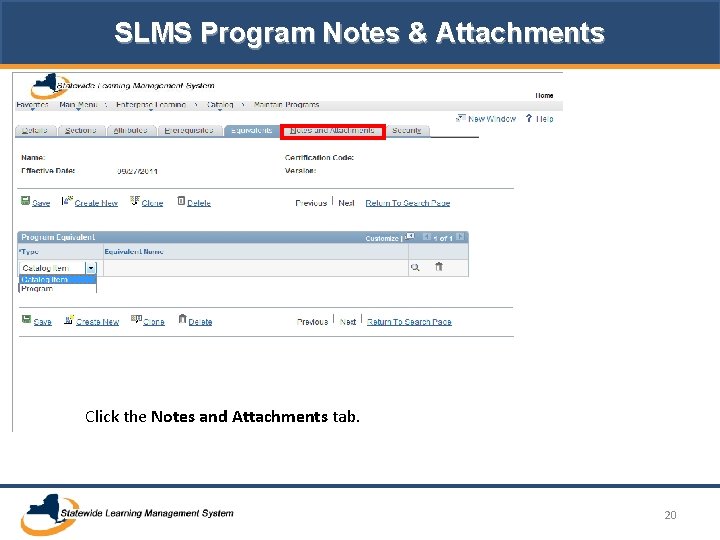This screenshot has width=720, height=540.
Task: Click the next row arrow in grid header
Action: pos(460,237)
